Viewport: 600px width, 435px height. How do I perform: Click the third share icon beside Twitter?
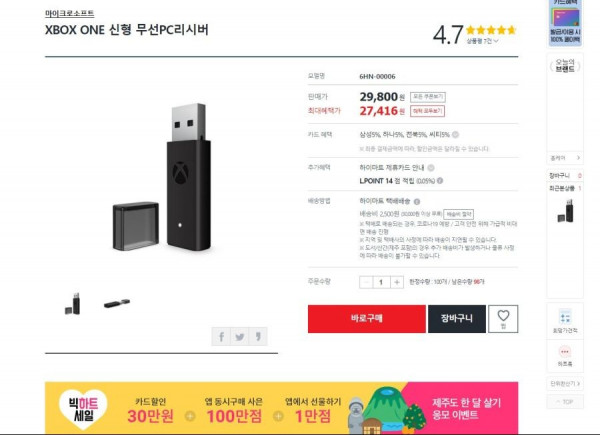258,337
